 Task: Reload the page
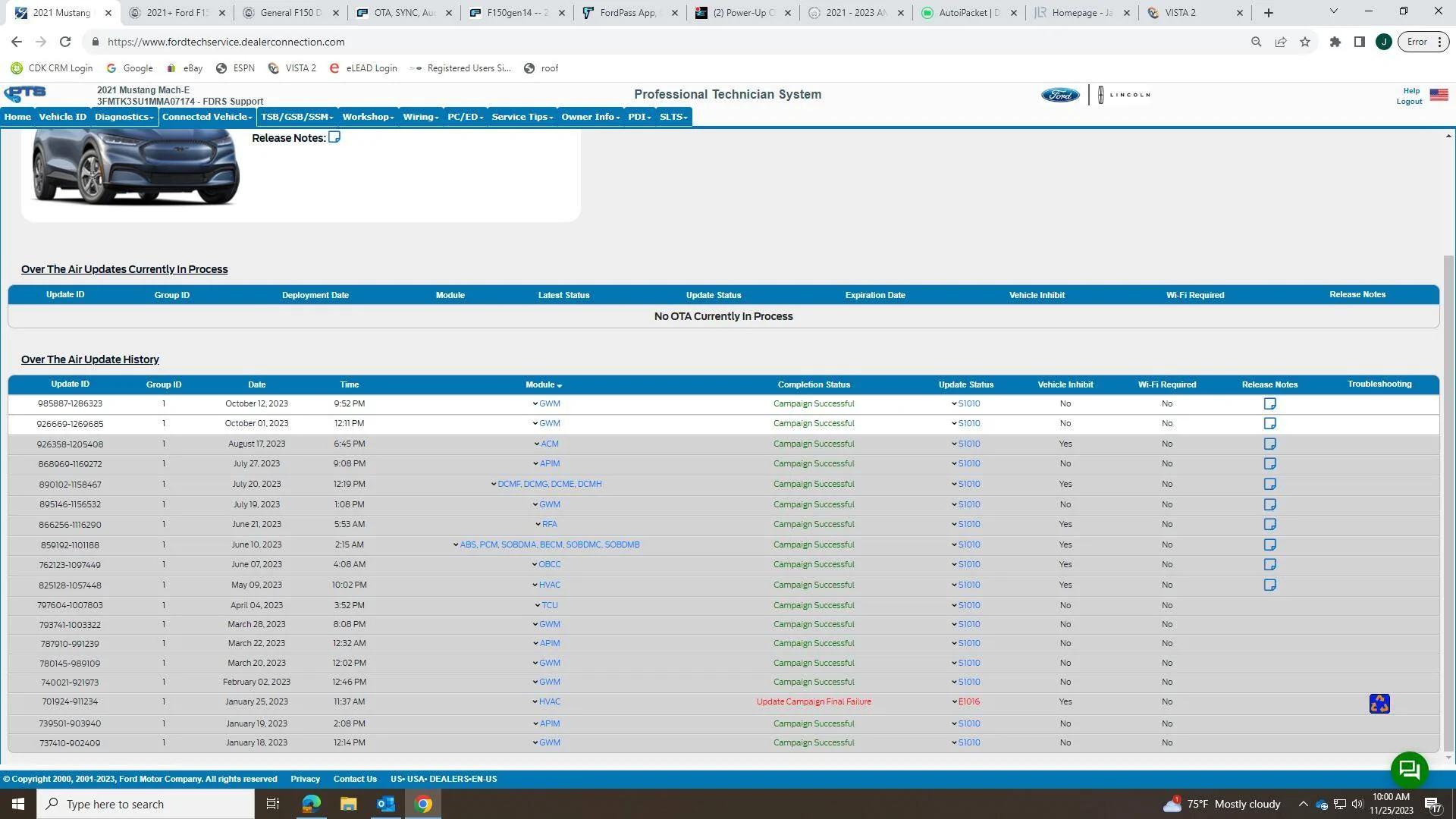pyautogui.click(x=65, y=42)
